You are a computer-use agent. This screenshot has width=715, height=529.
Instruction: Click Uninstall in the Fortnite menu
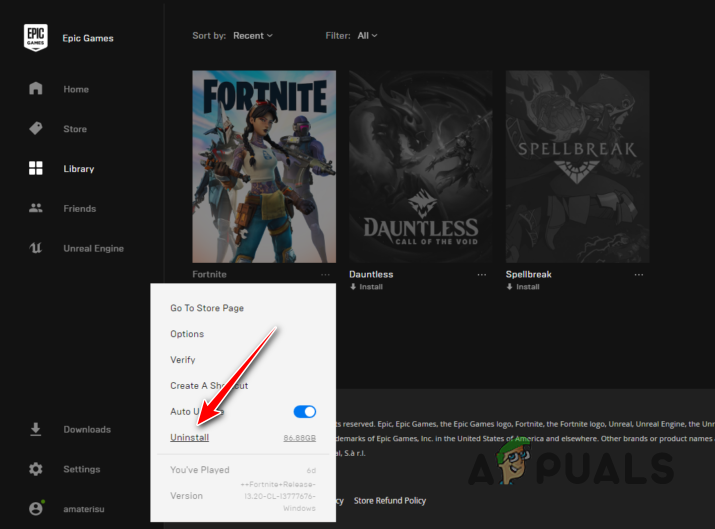pyautogui.click(x=190, y=437)
